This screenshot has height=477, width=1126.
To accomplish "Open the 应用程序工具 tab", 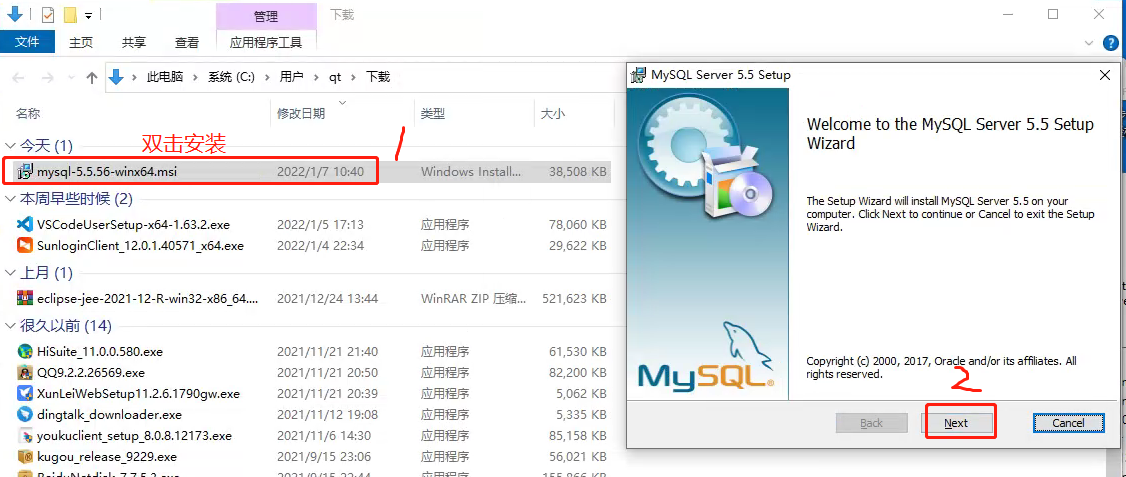I will coord(266,42).
